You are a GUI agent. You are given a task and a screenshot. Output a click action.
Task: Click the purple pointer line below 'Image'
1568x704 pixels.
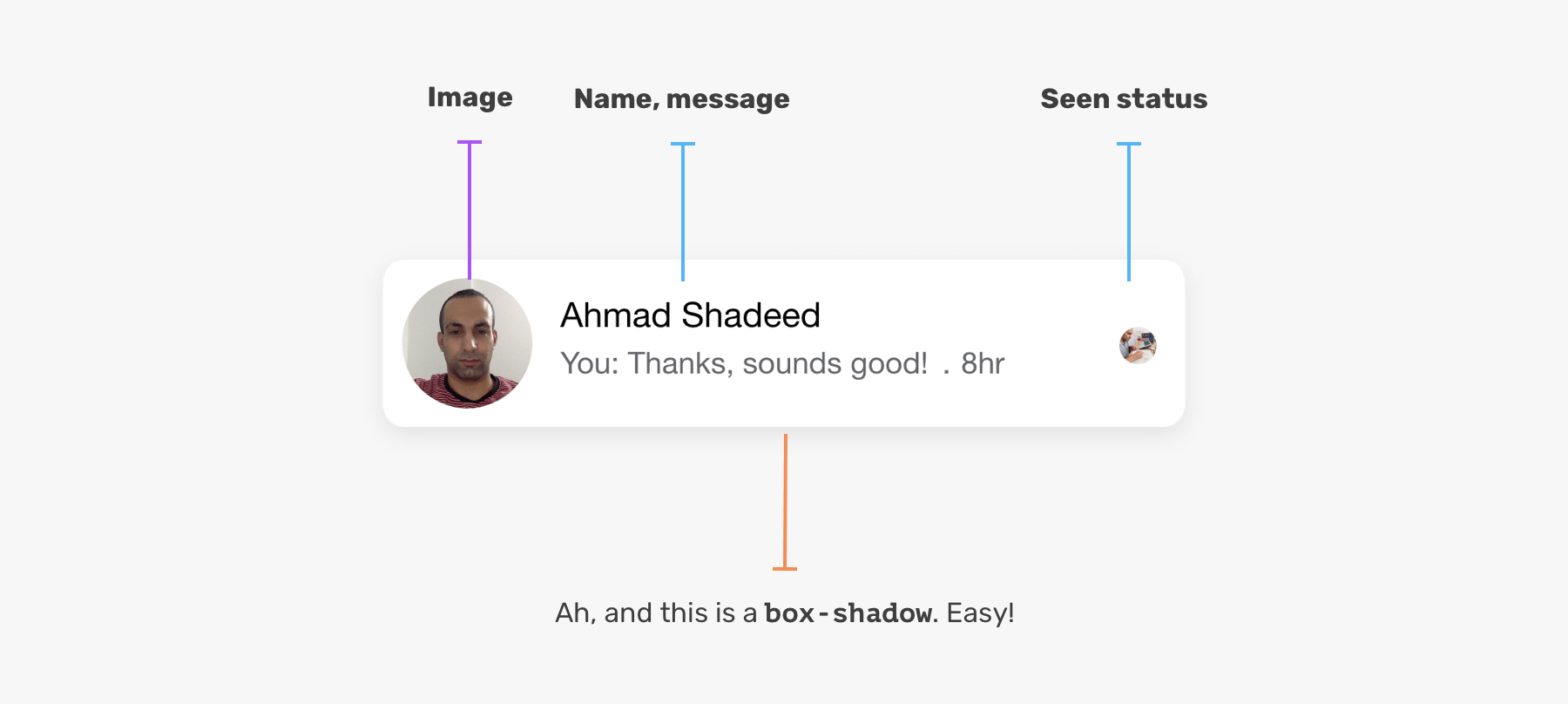pyautogui.click(x=469, y=210)
